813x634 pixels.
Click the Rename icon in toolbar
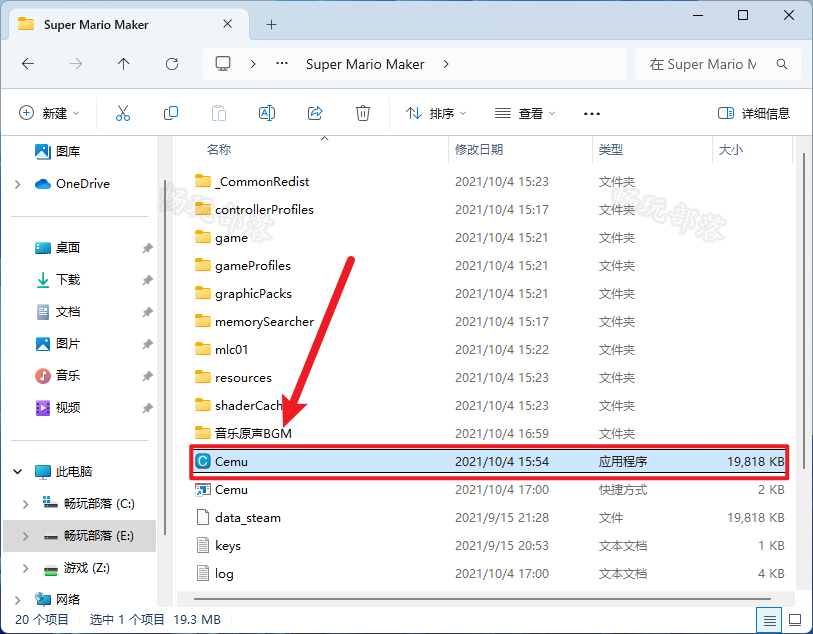[x=267, y=113]
